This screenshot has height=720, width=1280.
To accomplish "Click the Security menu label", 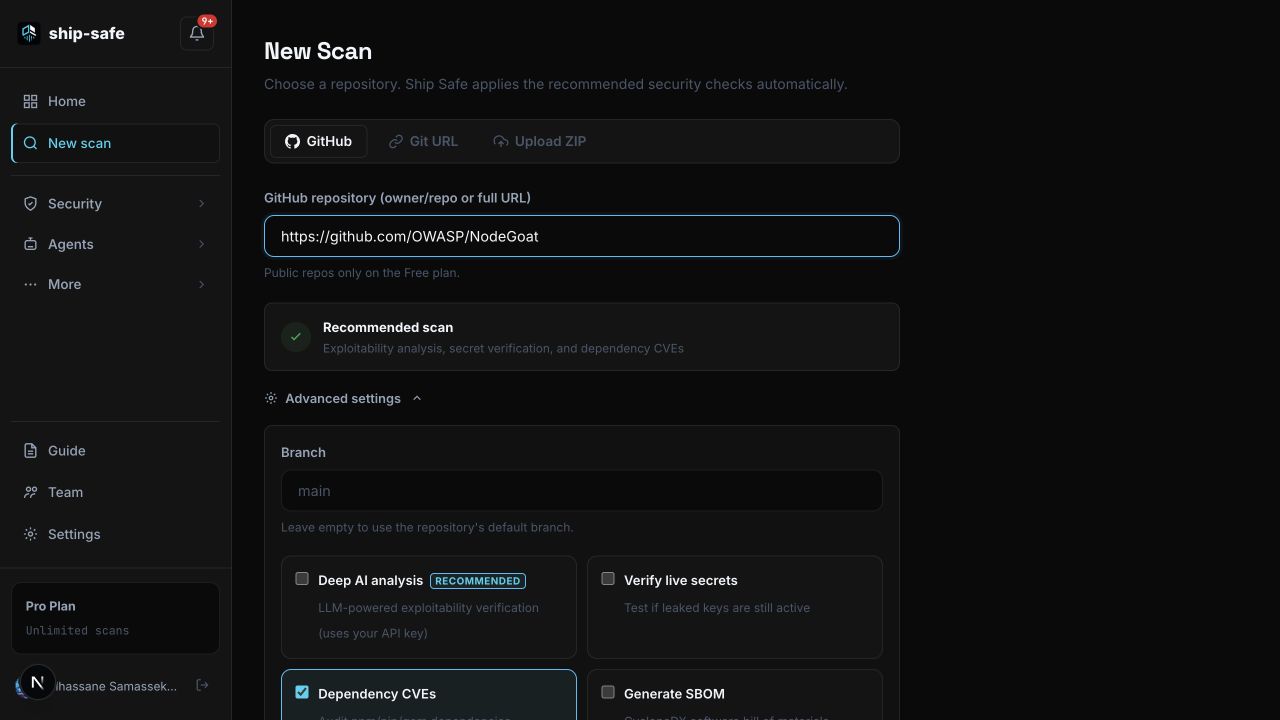I will point(75,203).
